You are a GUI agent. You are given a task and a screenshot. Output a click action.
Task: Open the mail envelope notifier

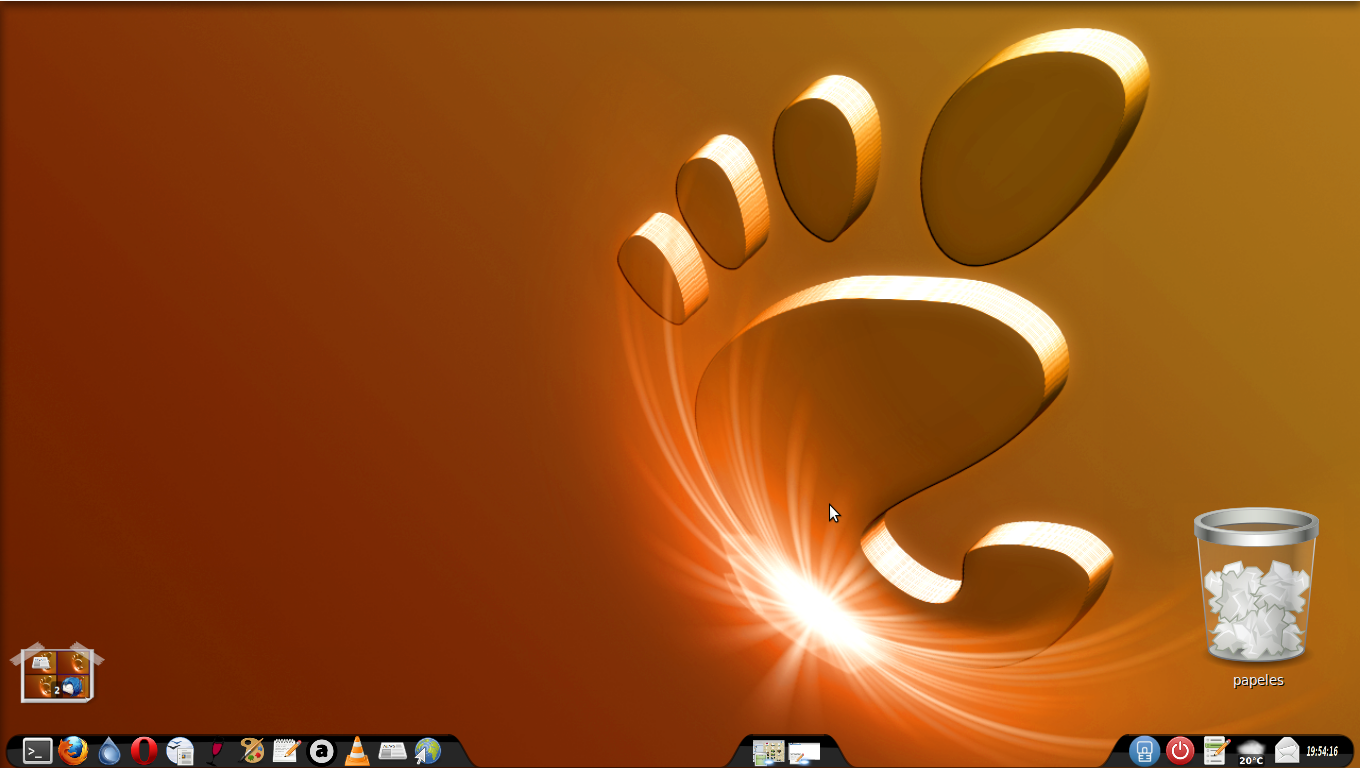[x=1287, y=750]
